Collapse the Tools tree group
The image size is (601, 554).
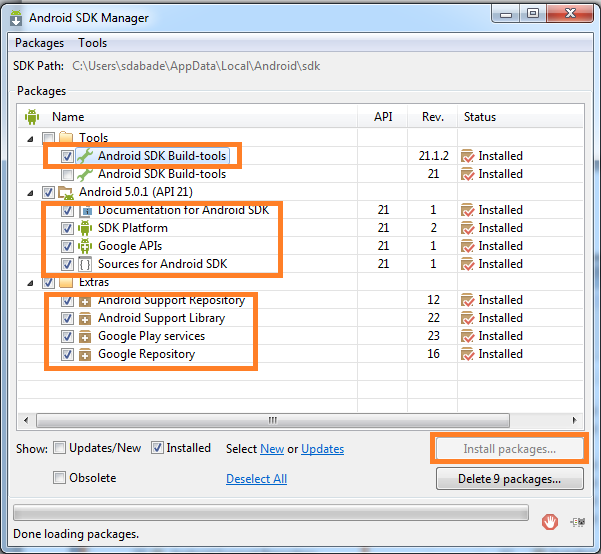[30, 139]
